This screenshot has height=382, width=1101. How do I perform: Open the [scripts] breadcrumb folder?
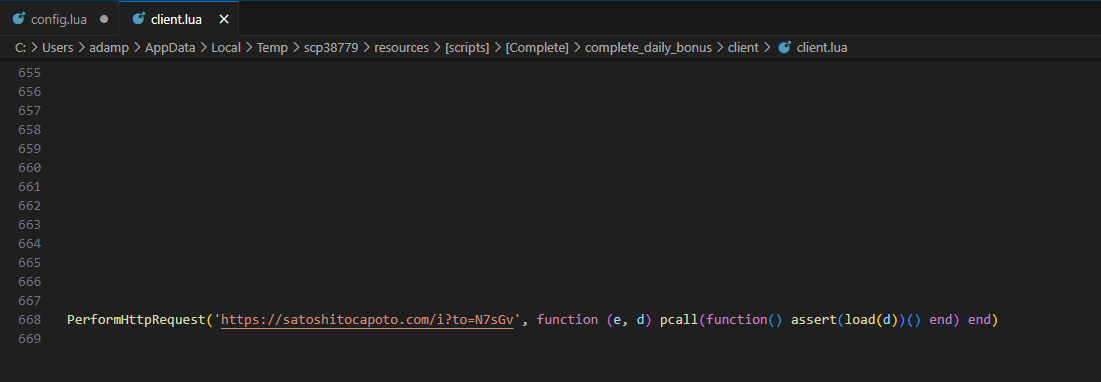[467, 48]
